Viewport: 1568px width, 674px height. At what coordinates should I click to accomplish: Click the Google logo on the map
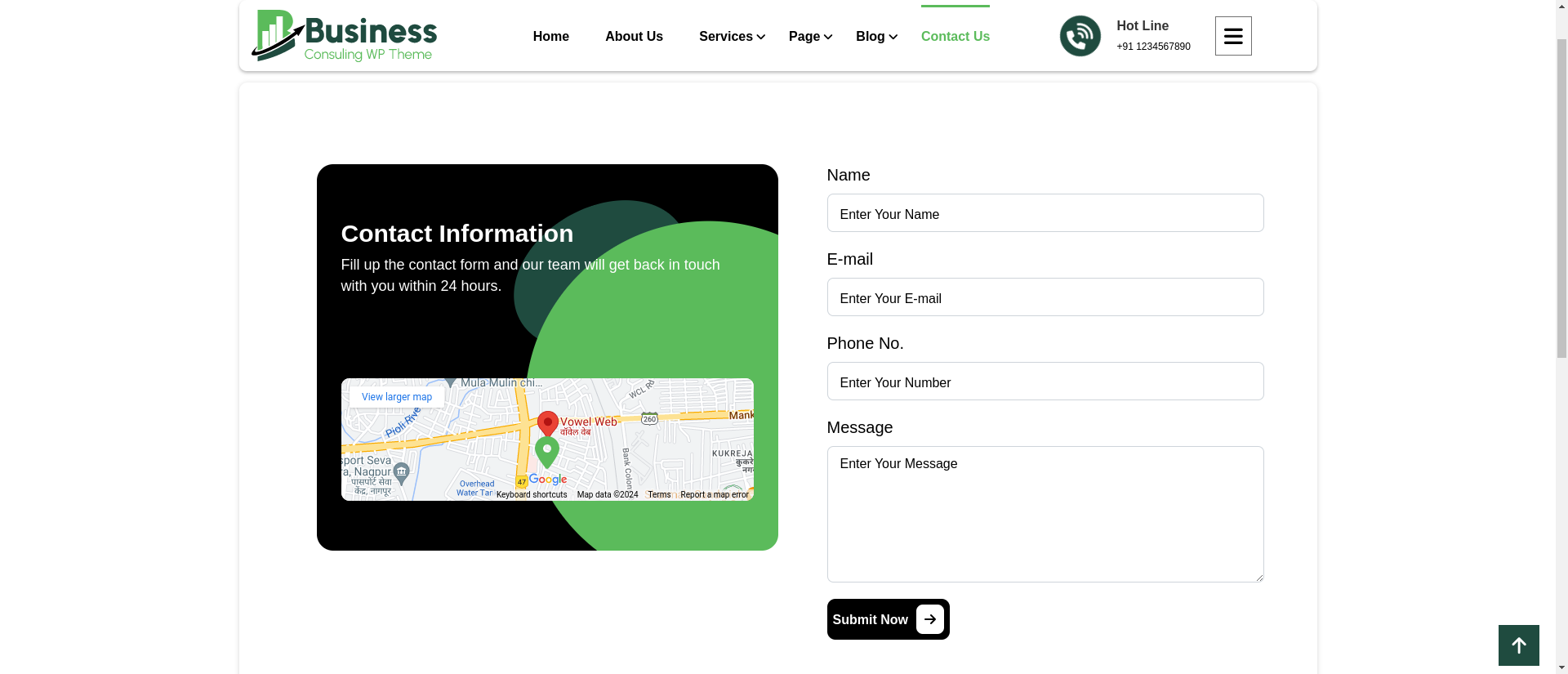pos(547,480)
